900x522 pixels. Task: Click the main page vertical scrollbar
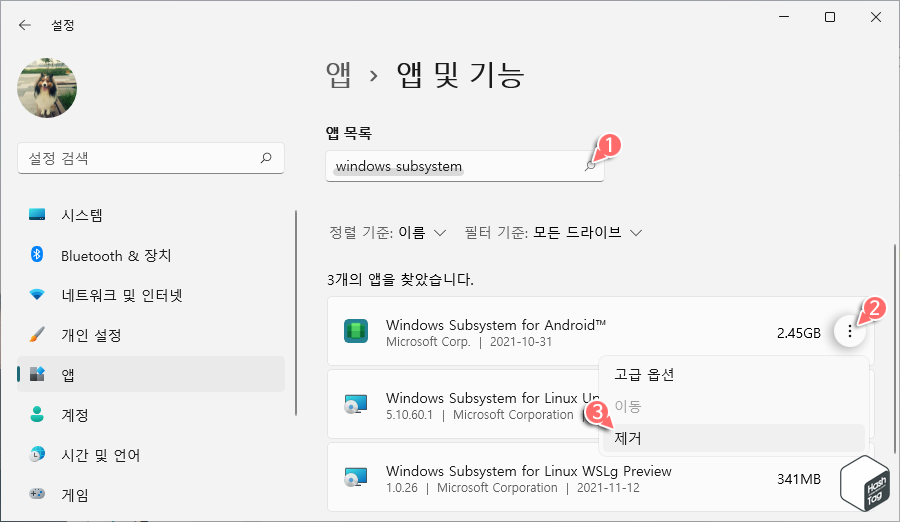[894, 349]
